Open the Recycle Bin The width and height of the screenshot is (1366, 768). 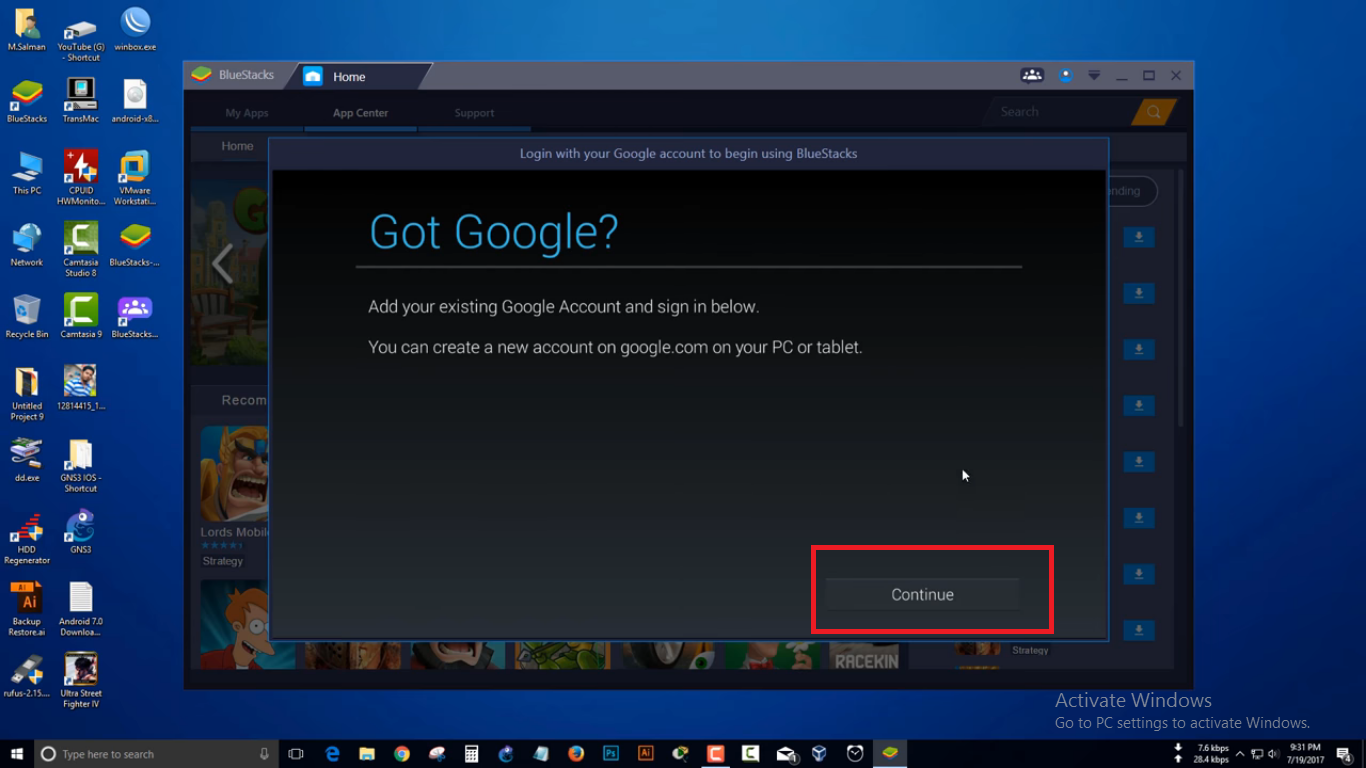click(x=27, y=316)
